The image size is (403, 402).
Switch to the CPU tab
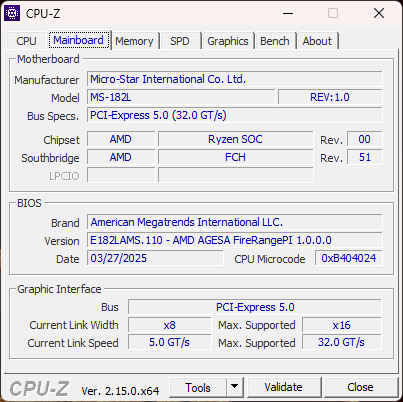(x=26, y=41)
